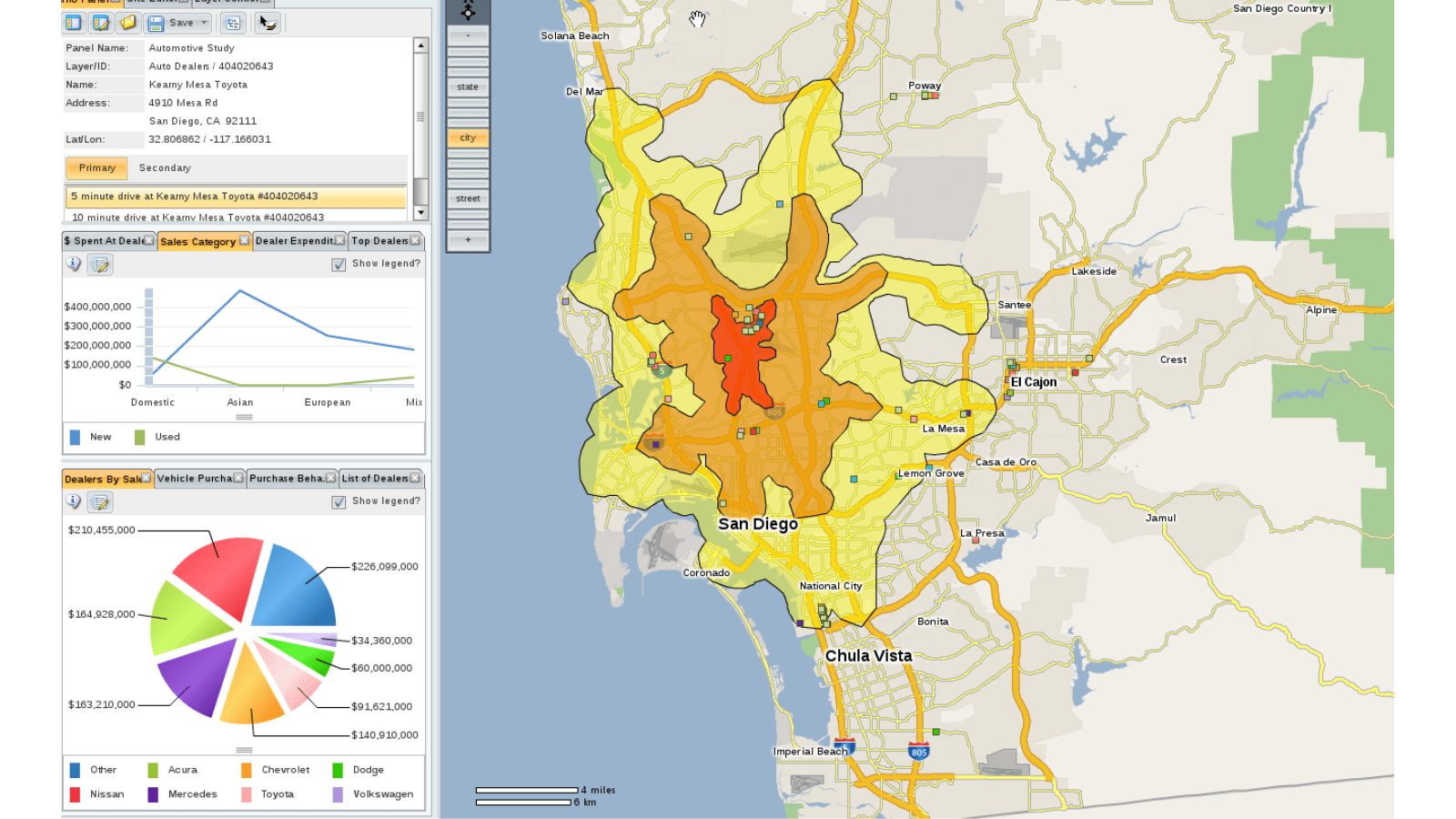The image size is (1456, 819).
Task: Click the edit chart icon above pie chart
Action: click(101, 501)
